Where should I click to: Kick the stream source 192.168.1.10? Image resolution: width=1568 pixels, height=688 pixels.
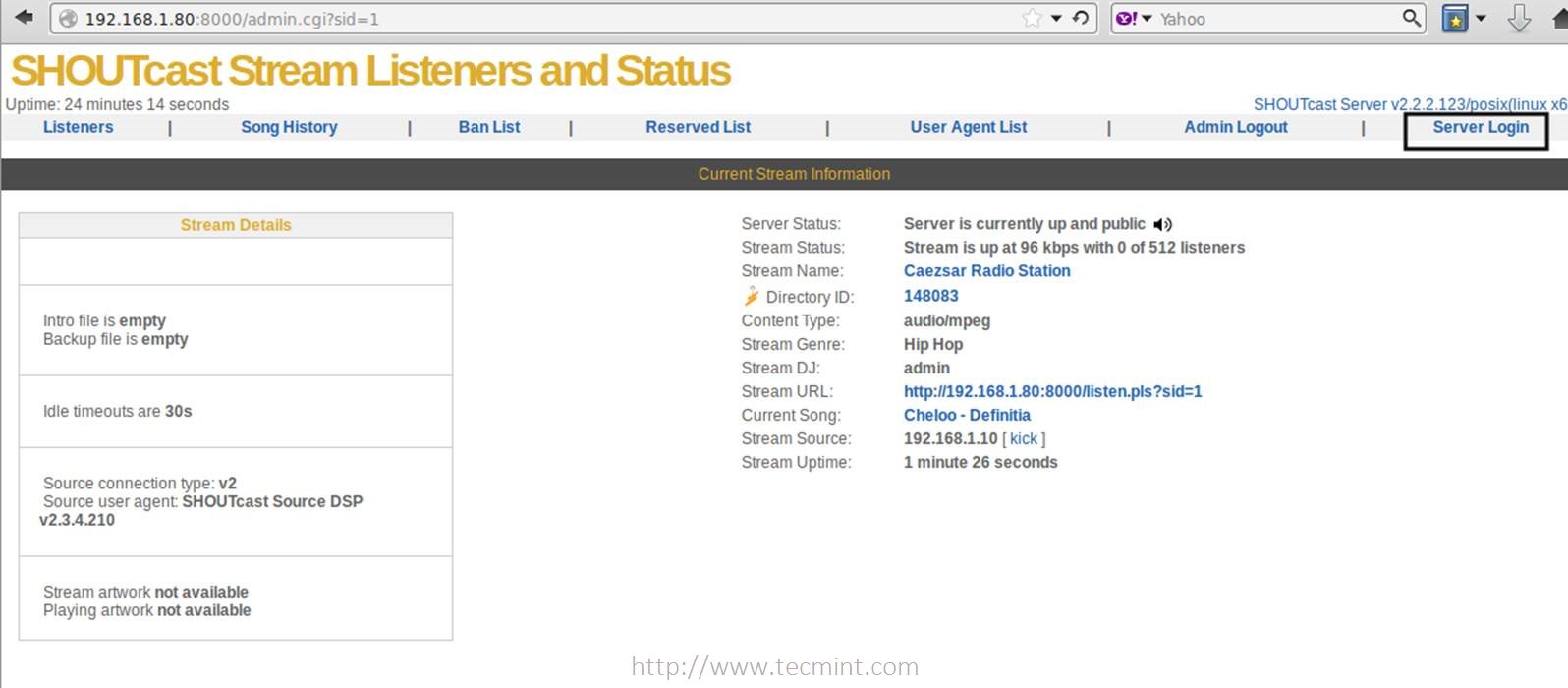pos(1024,439)
